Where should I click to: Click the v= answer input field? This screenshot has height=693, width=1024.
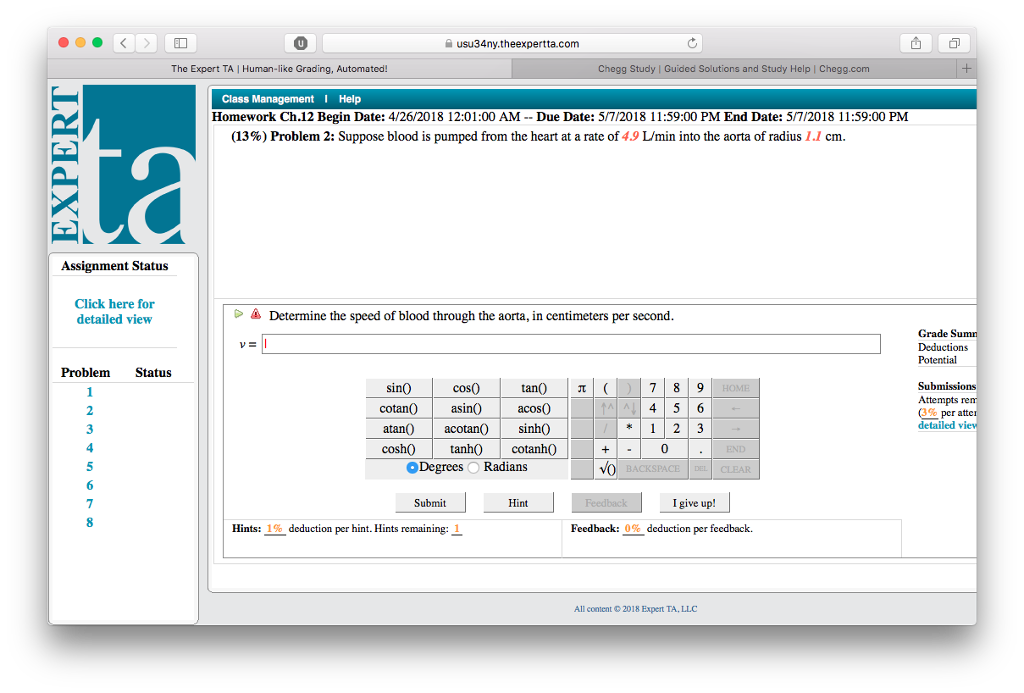pyautogui.click(x=570, y=343)
